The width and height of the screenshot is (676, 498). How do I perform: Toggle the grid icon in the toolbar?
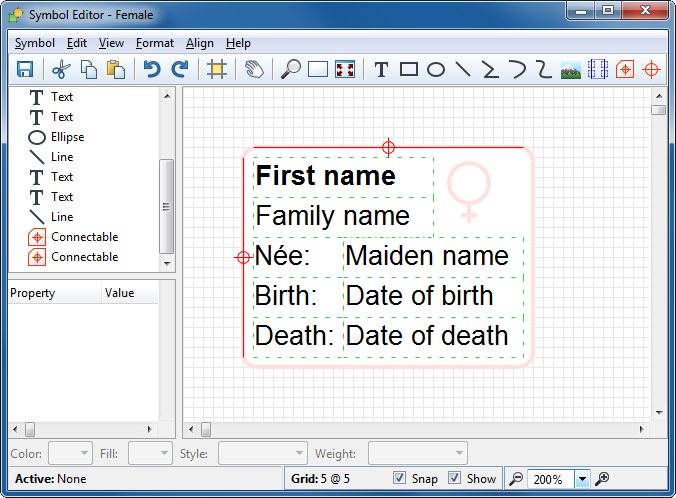(216, 69)
